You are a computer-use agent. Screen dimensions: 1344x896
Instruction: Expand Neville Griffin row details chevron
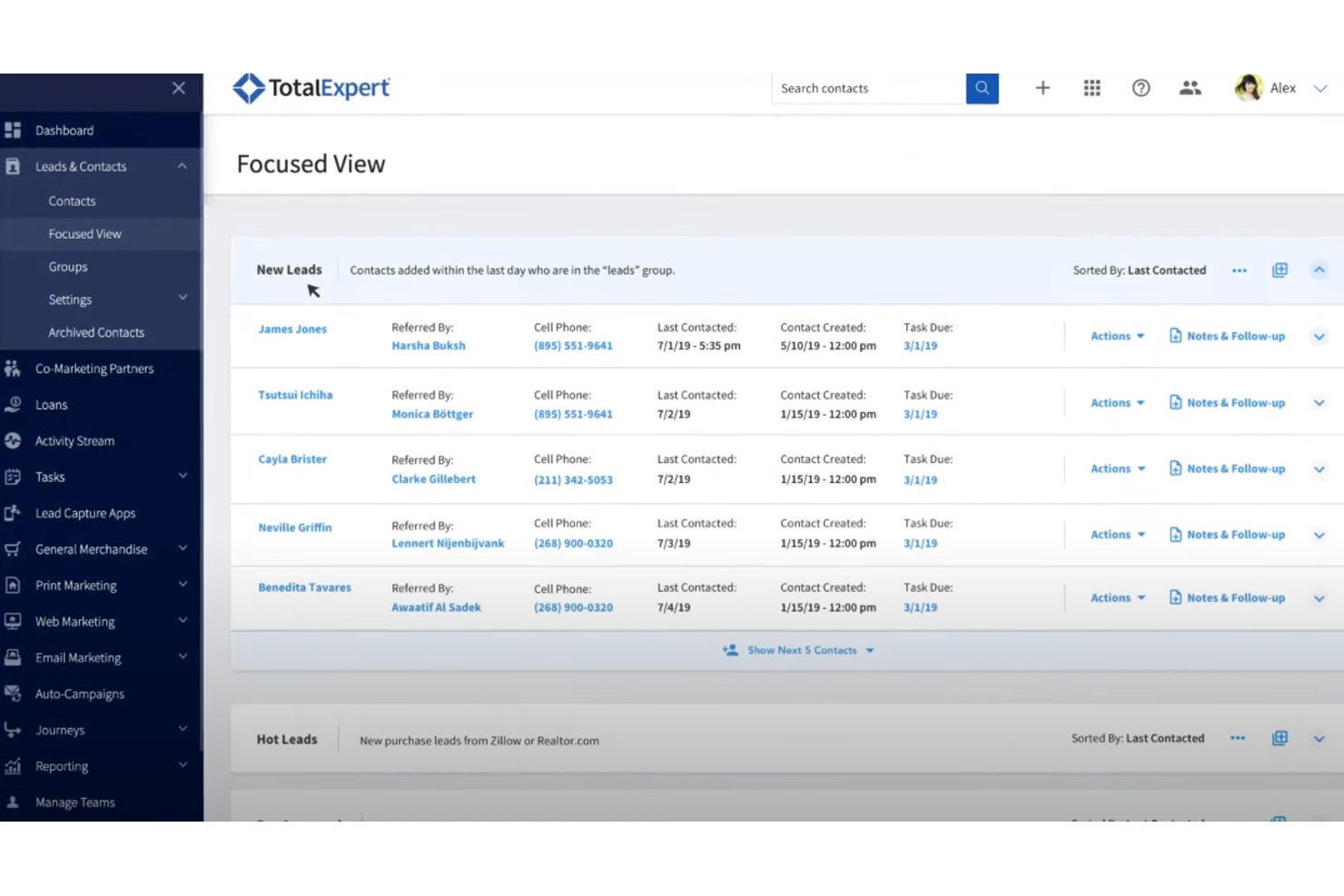point(1319,536)
